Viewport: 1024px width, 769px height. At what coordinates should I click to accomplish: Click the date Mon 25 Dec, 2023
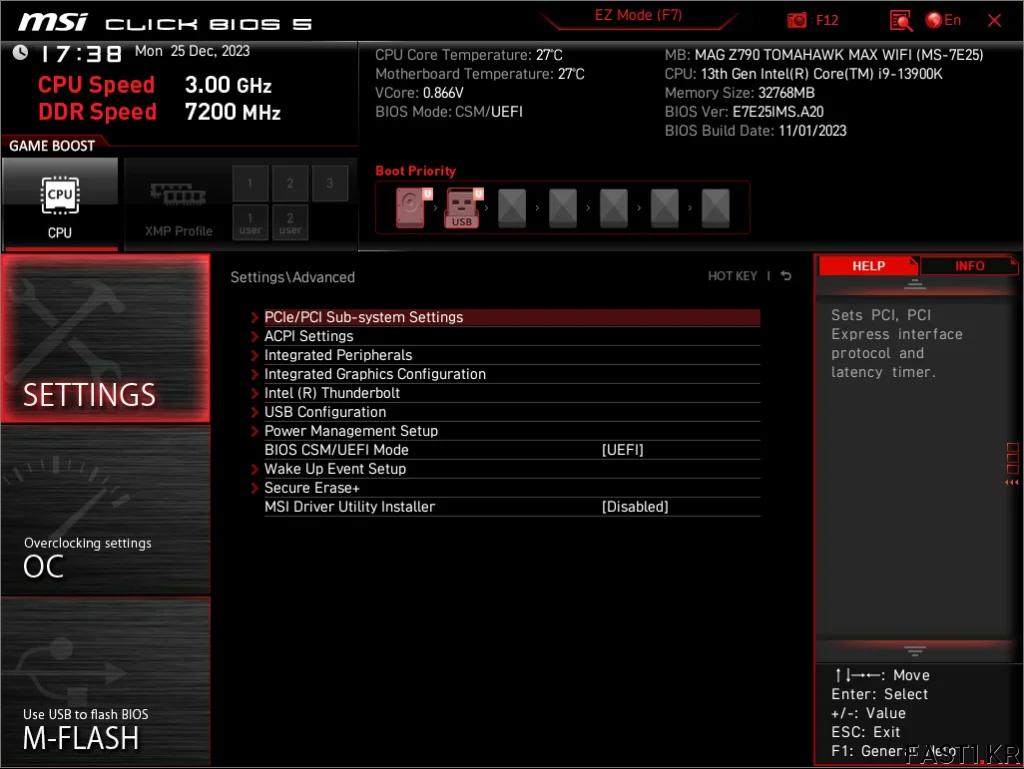point(192,51)
